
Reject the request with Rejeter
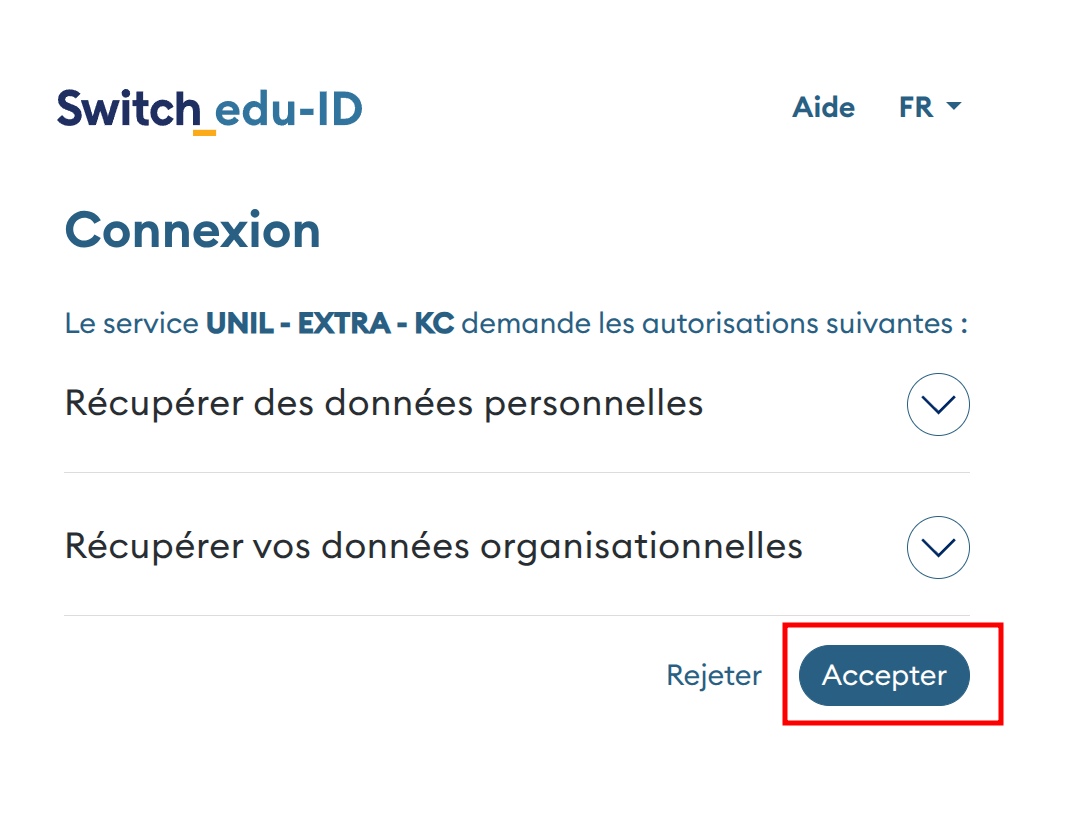tap(714, 676)
